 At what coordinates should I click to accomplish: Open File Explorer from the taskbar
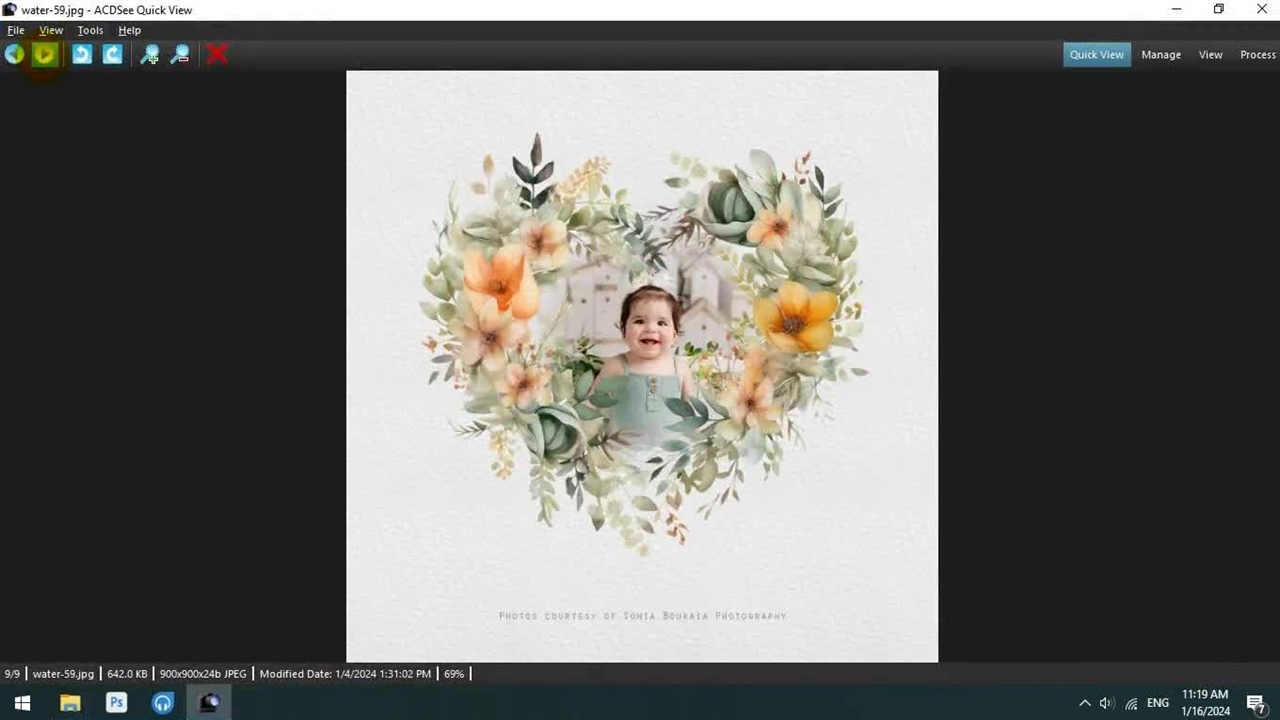pos(70,703)
